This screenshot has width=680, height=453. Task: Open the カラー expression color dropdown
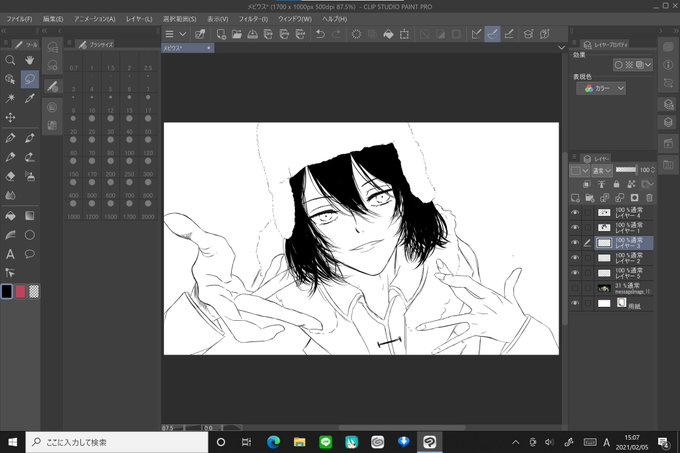(x=601, y=88)
